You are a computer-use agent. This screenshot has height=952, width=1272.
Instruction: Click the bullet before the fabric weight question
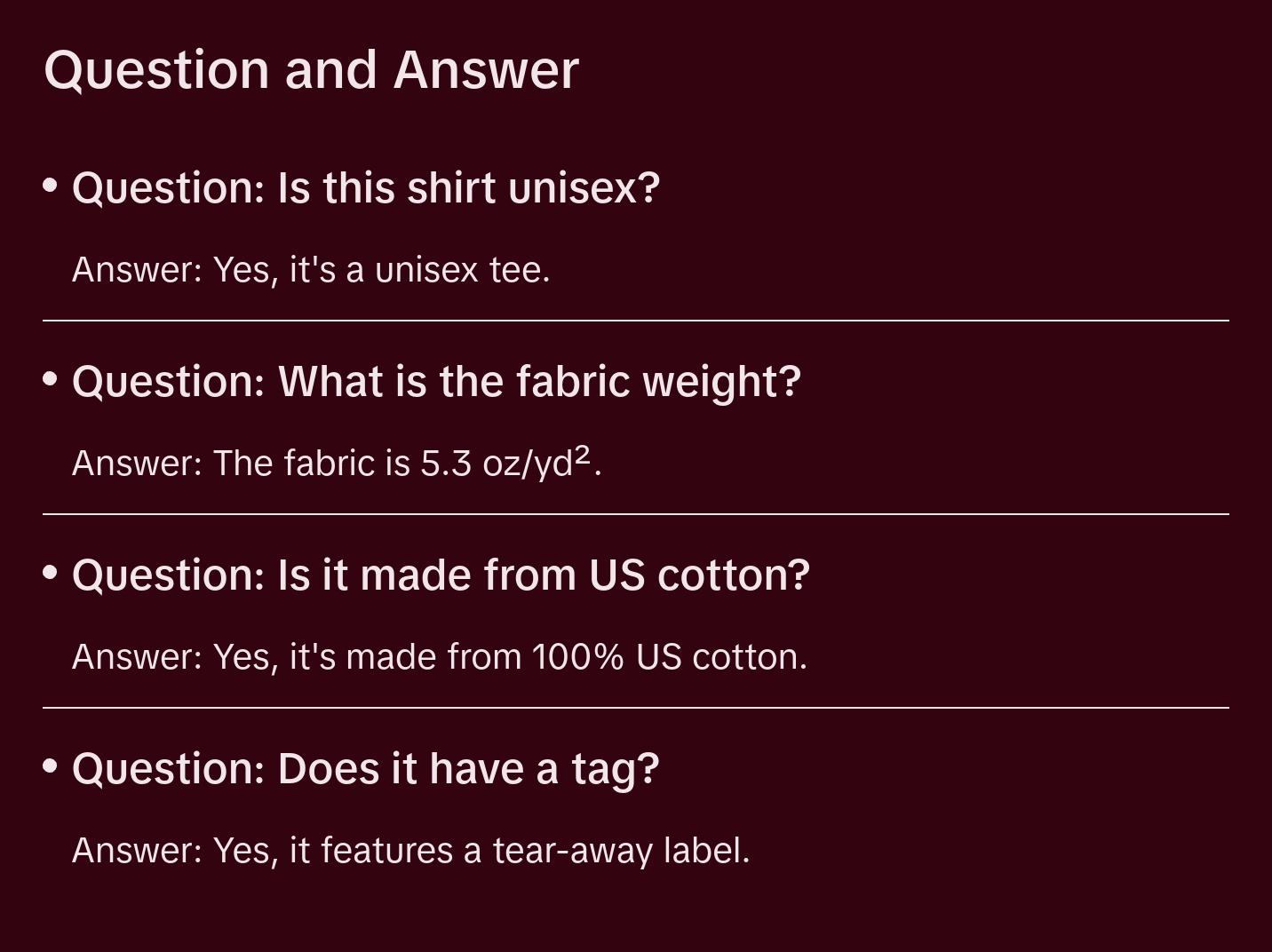pyautogui.click(x=51, y=379)
